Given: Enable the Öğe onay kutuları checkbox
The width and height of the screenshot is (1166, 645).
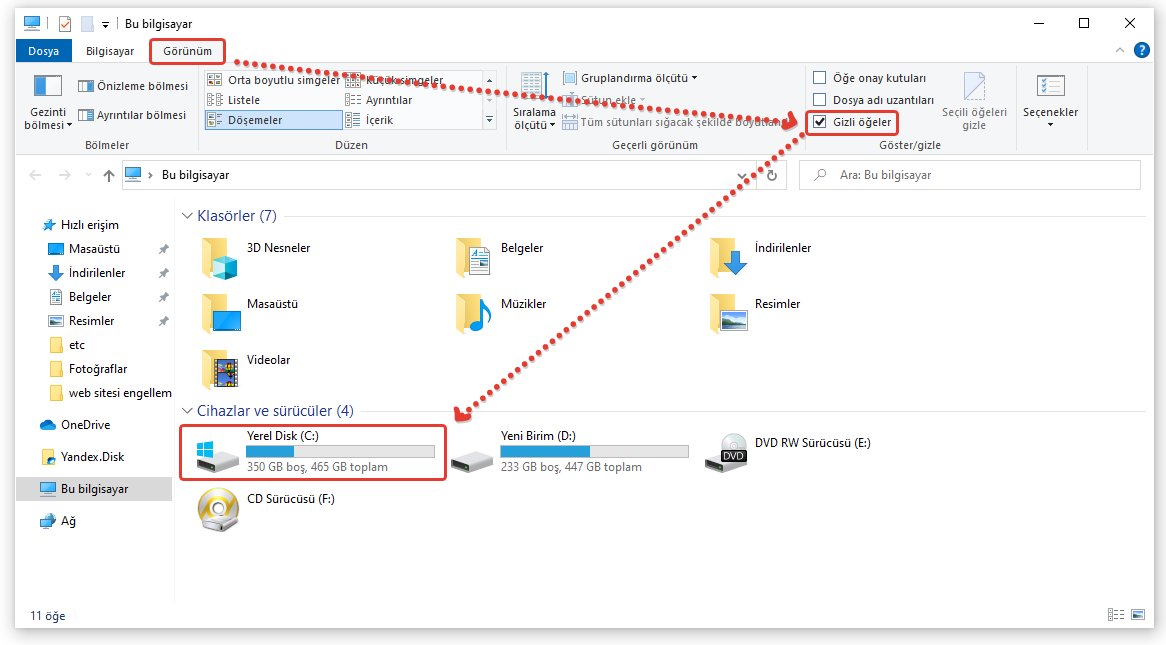Looking at the screenshot, I should [820, 78].
